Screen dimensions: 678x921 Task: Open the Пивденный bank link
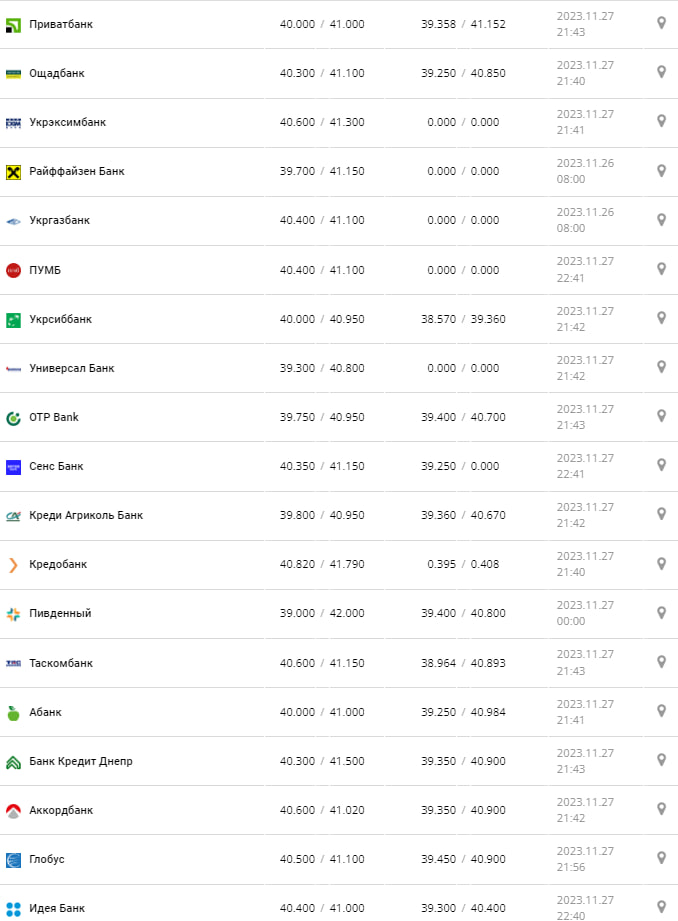pyautogui.click(x=60, y=613)
